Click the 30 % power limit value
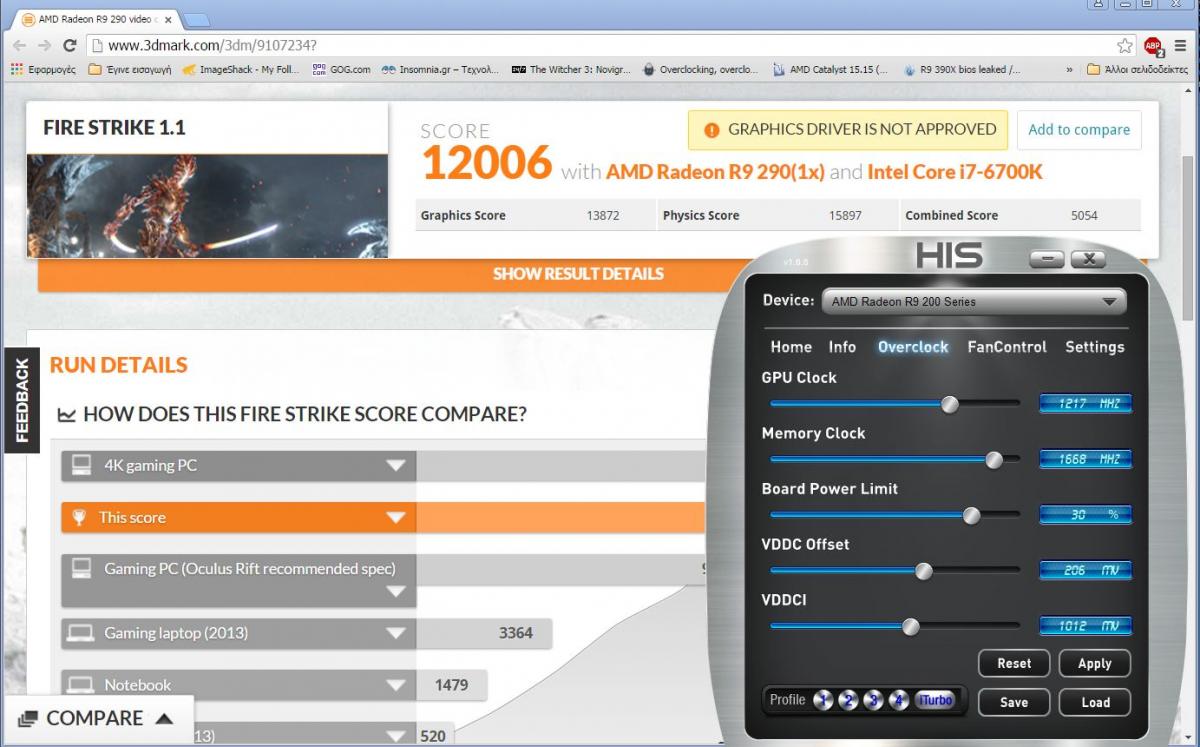 point(1086,515)
